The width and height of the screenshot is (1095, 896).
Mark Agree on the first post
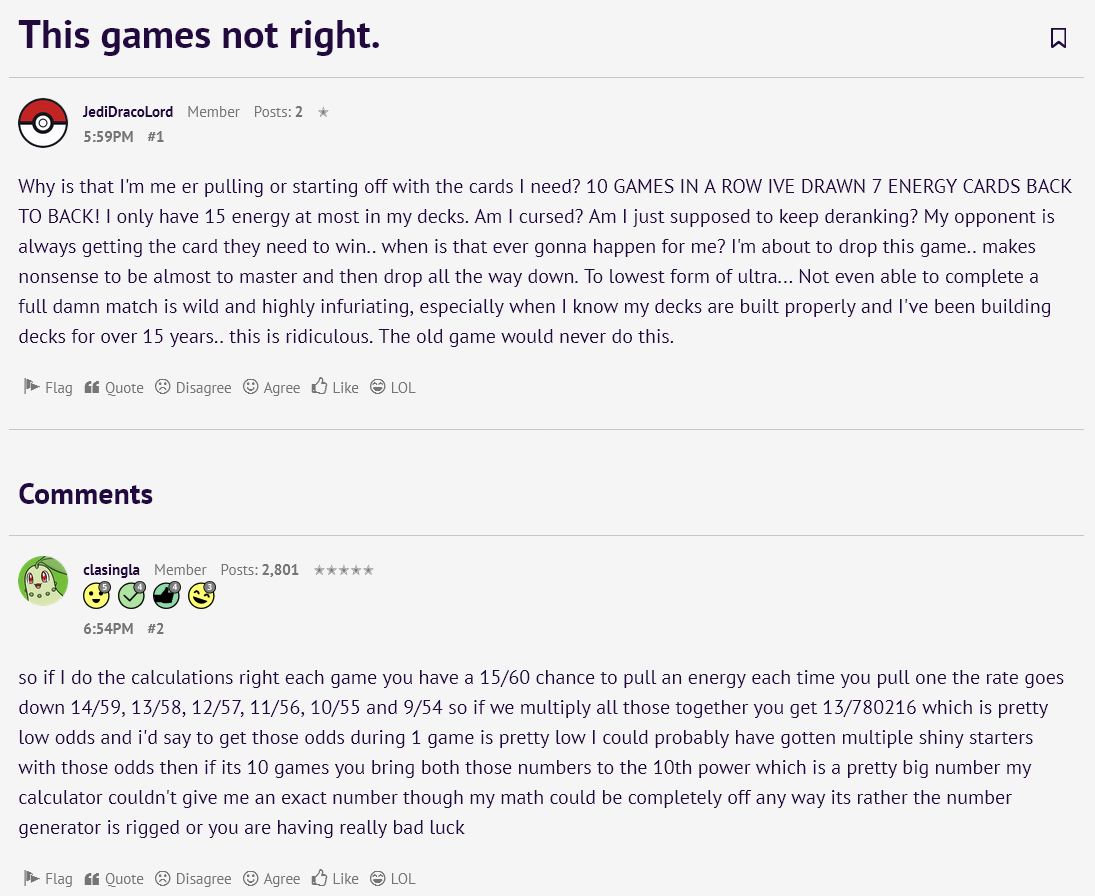[272, 387]
